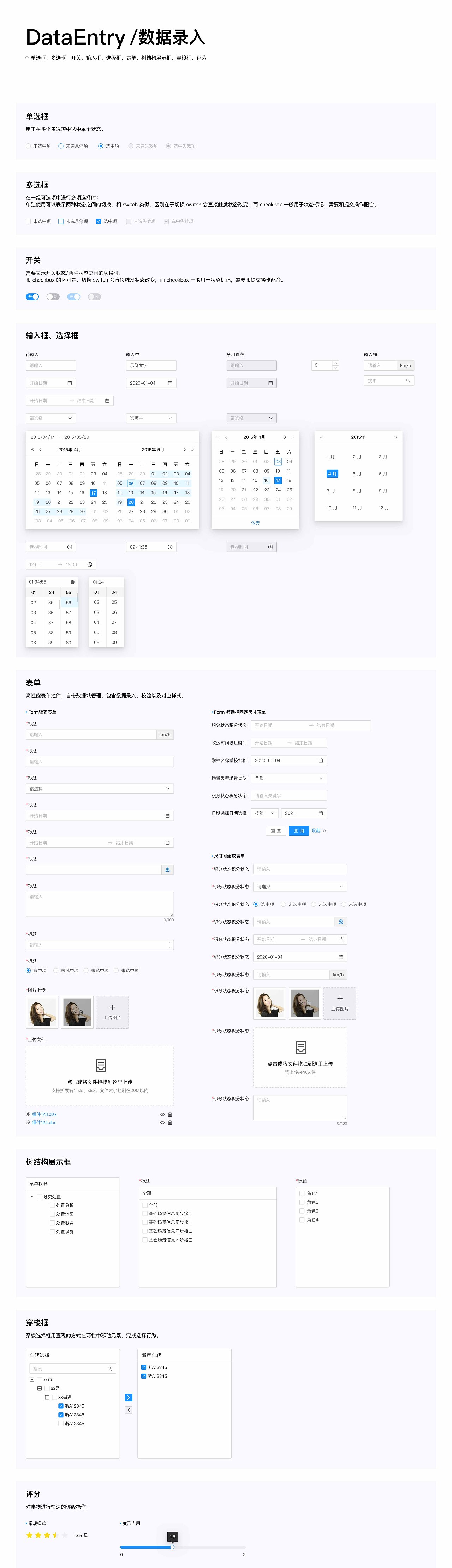Delete 组件123.xlsx with the trash icon

point(170,1114)
